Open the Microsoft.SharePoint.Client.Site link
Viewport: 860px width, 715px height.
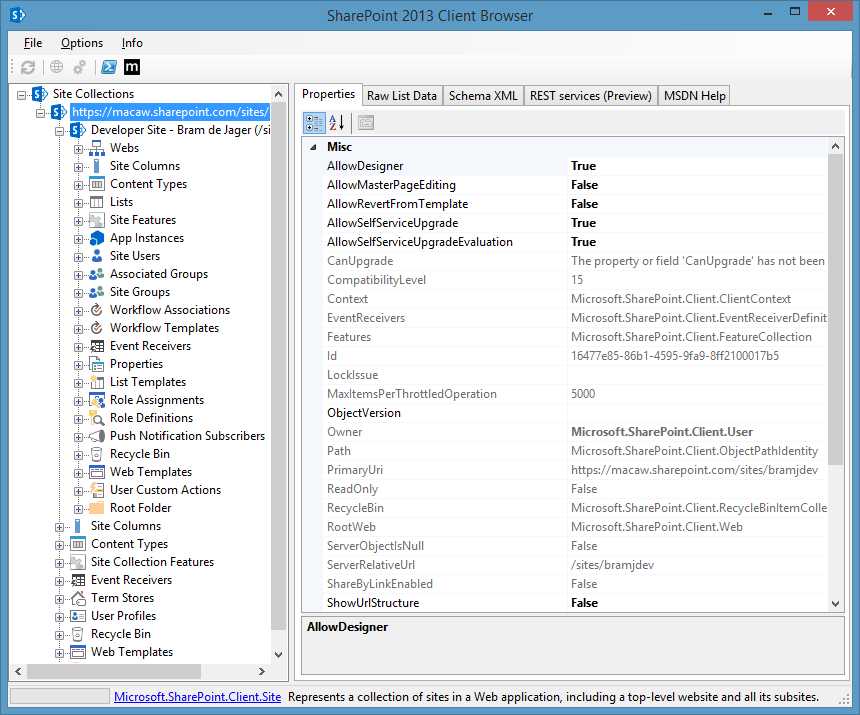coord(197,697)
